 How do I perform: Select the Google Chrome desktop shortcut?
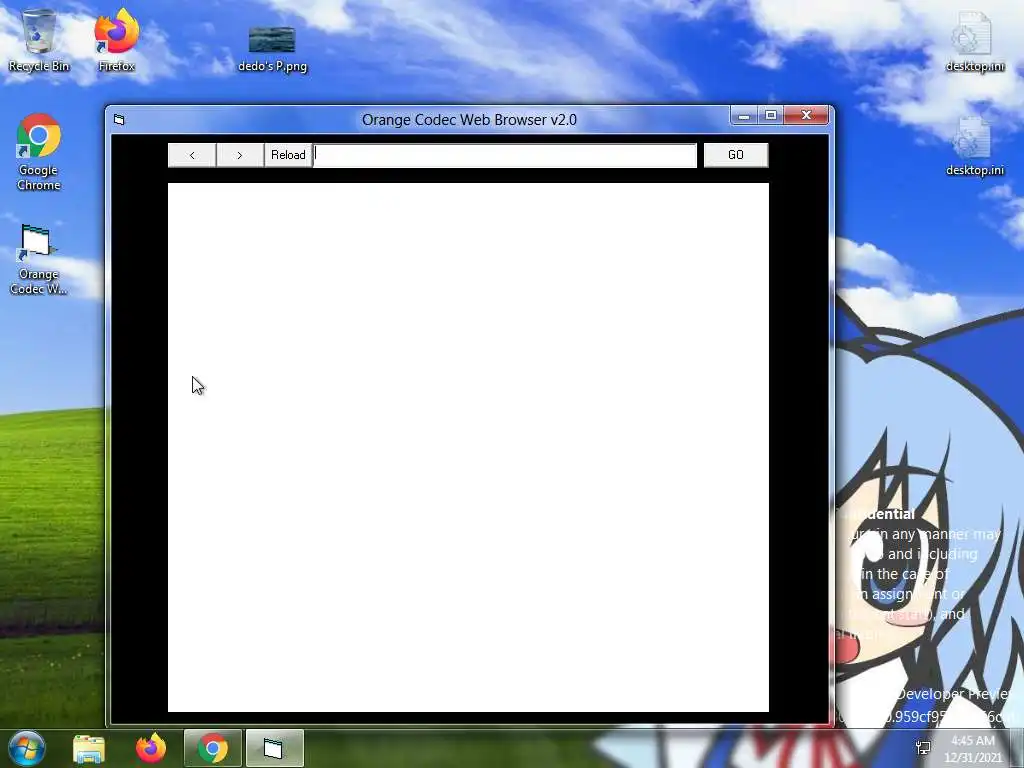pos(39,152)
